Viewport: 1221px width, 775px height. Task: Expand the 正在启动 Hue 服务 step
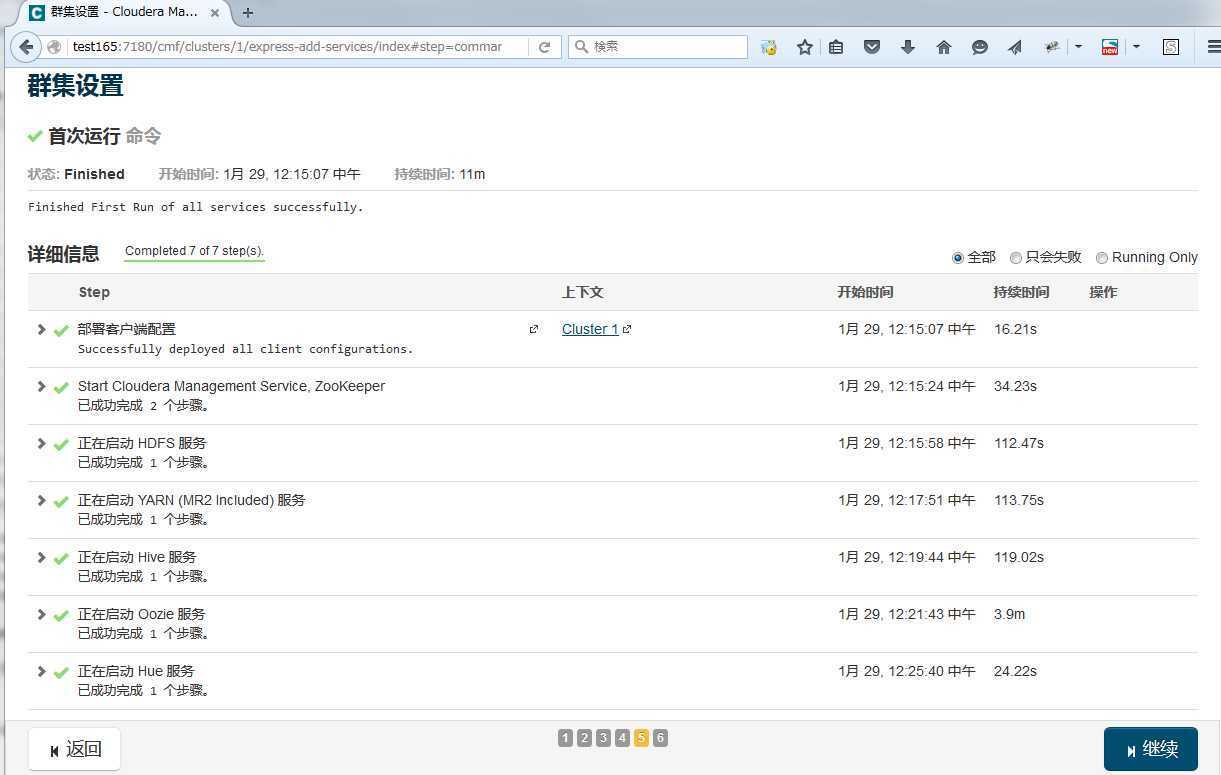coord(41,671)
